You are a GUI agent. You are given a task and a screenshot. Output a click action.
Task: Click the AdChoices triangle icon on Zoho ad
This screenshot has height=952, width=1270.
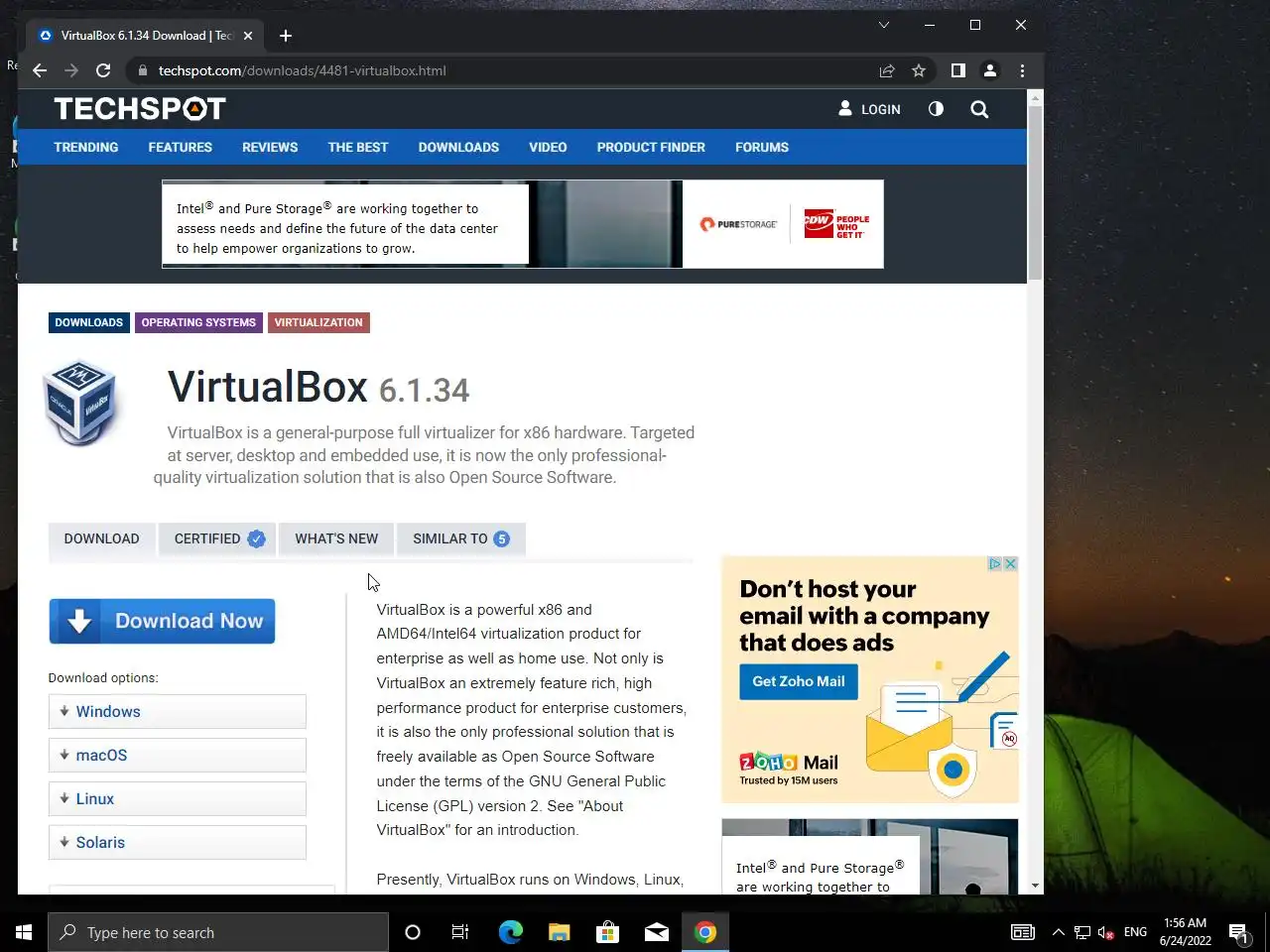click(x=994, y=563)
